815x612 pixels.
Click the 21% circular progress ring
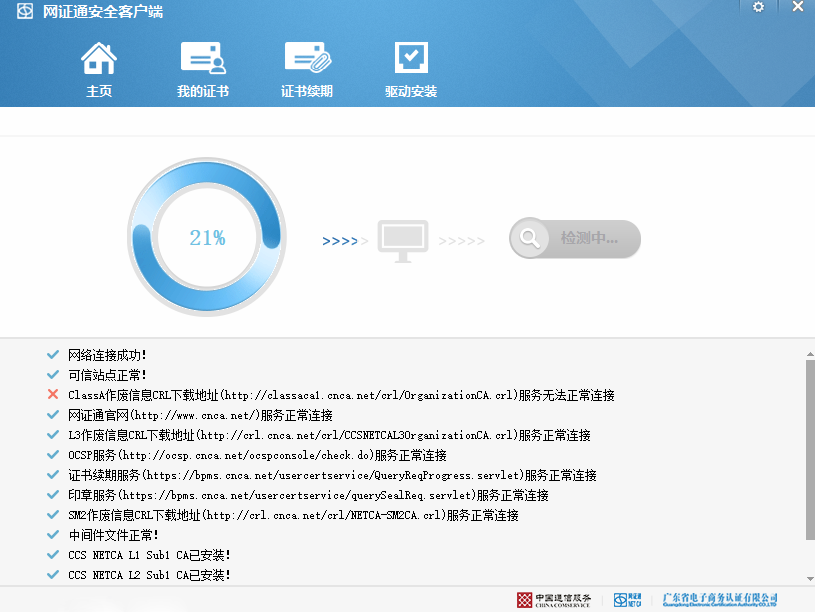point(207,238)
